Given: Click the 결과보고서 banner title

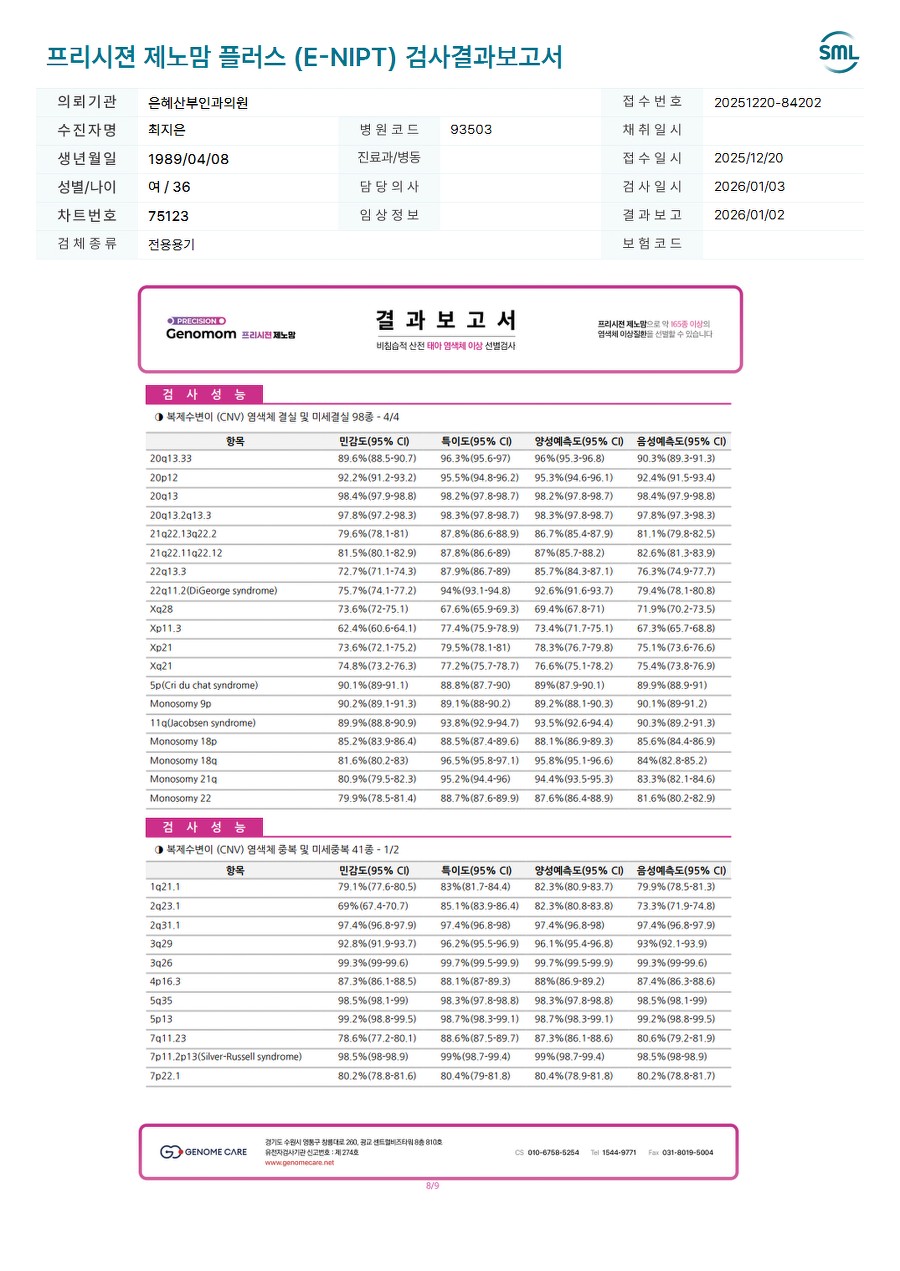Looking at the screenshot, I should point(447,321).
